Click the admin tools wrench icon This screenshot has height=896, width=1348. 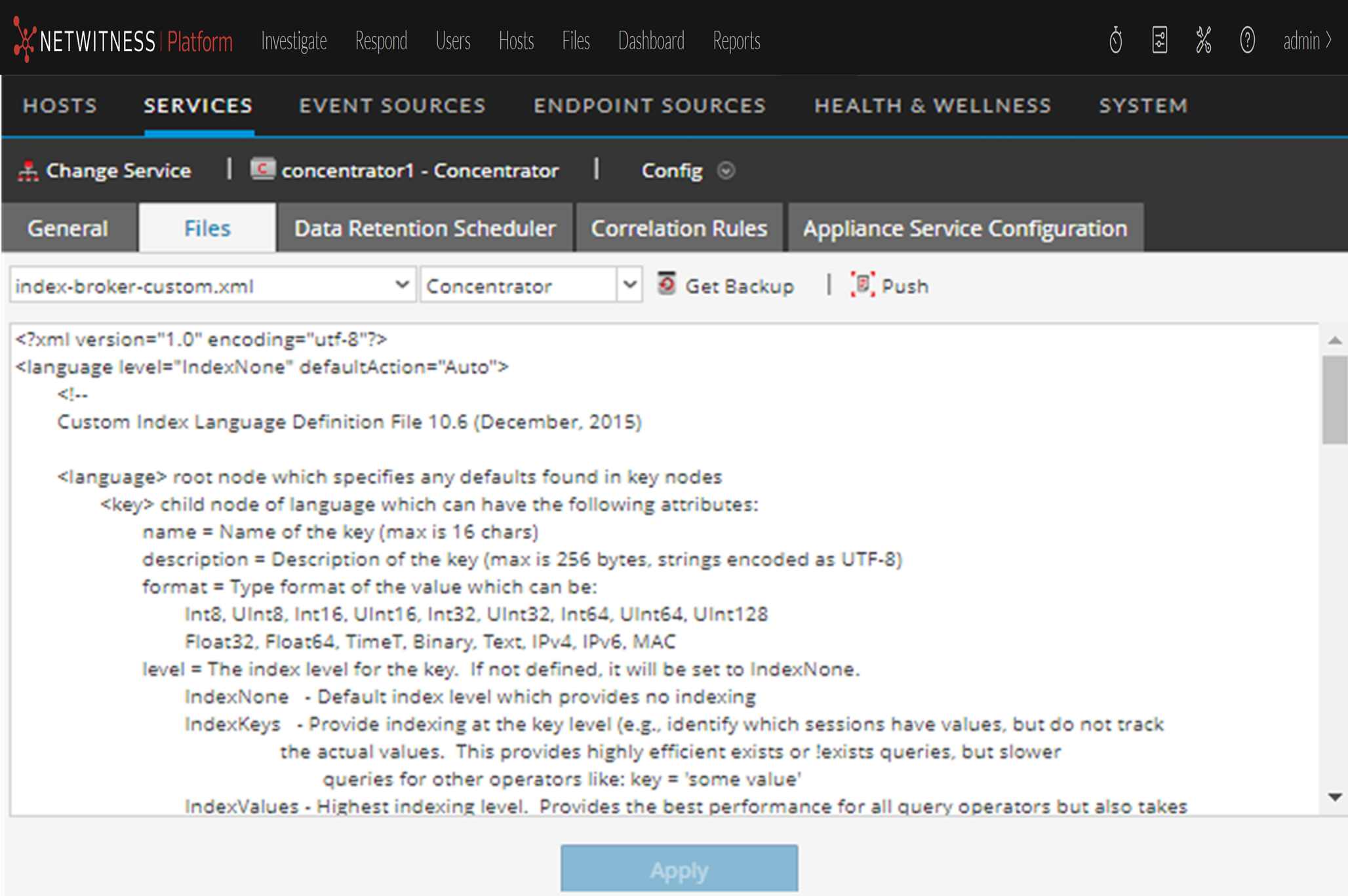click(x=1203, y=41)
